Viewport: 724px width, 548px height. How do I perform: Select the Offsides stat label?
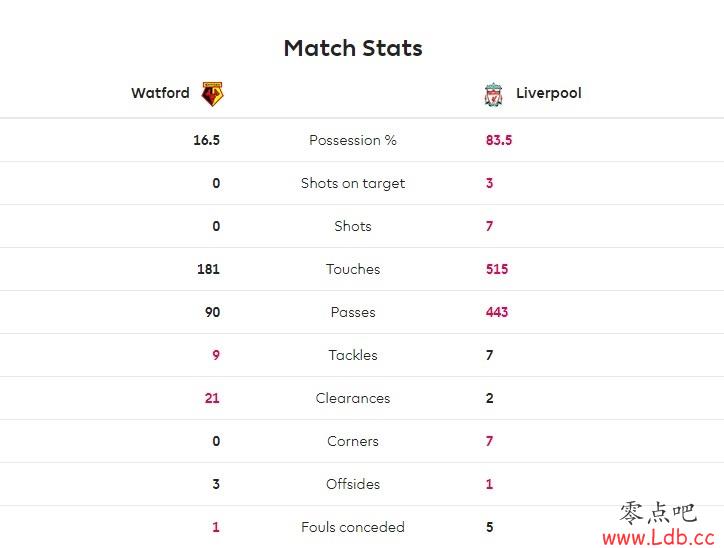click(x=353, y=484)
